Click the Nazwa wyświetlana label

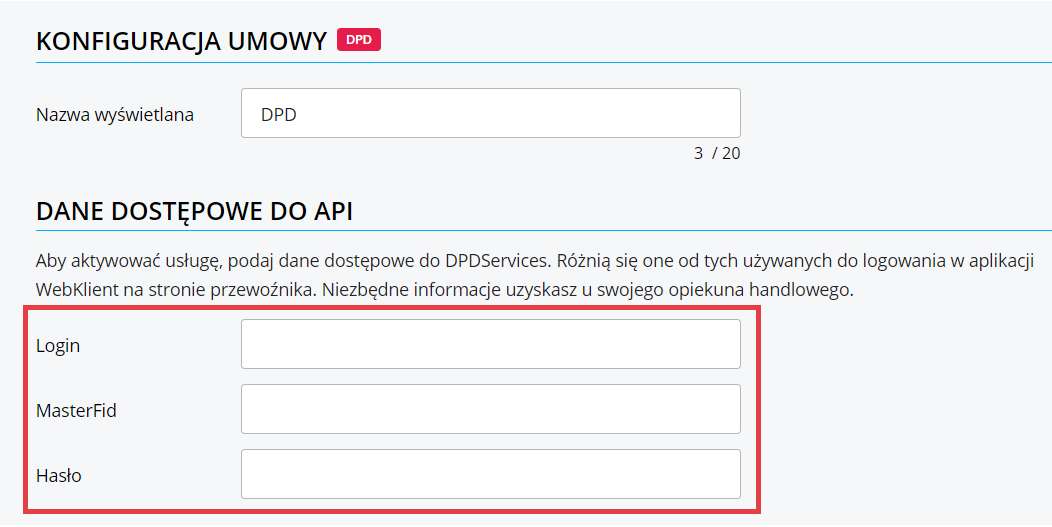pyautogui.click(x=115, y=115)
